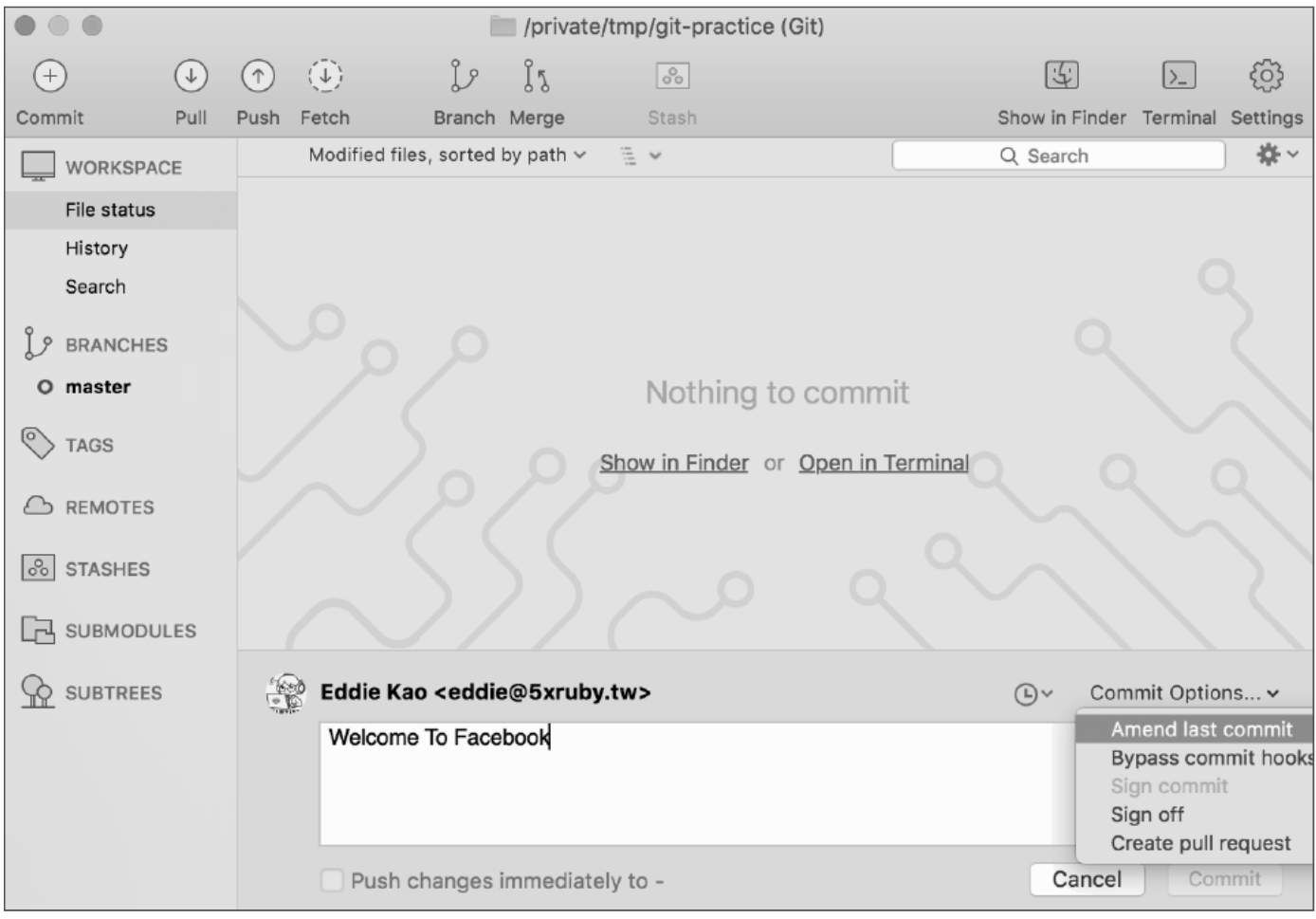The height and width of the screenshot is (919, 1316).
Task: Click the Pull toolbar icon
Action: point(191,76)
